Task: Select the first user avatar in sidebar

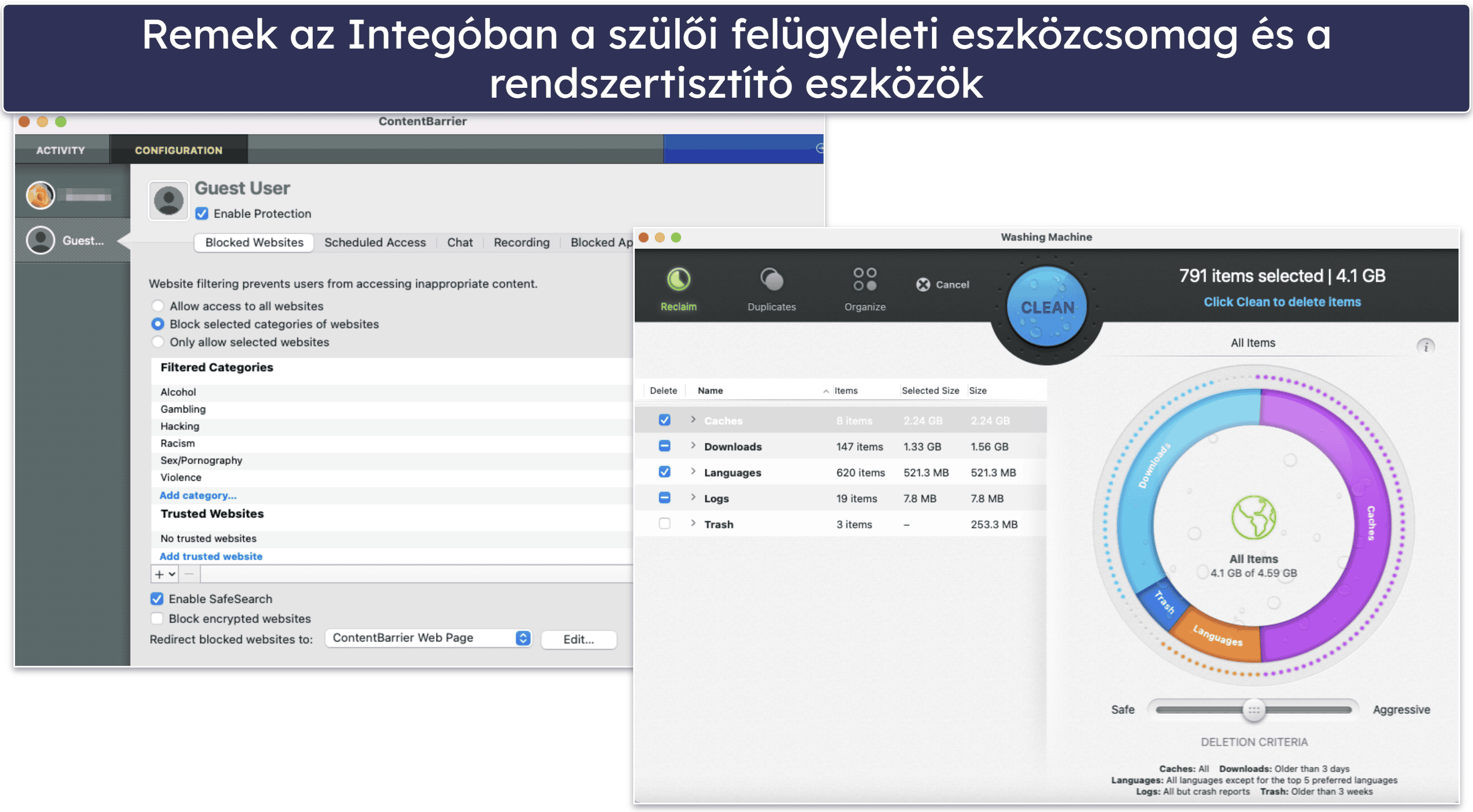Action: (x=40, y=195)
